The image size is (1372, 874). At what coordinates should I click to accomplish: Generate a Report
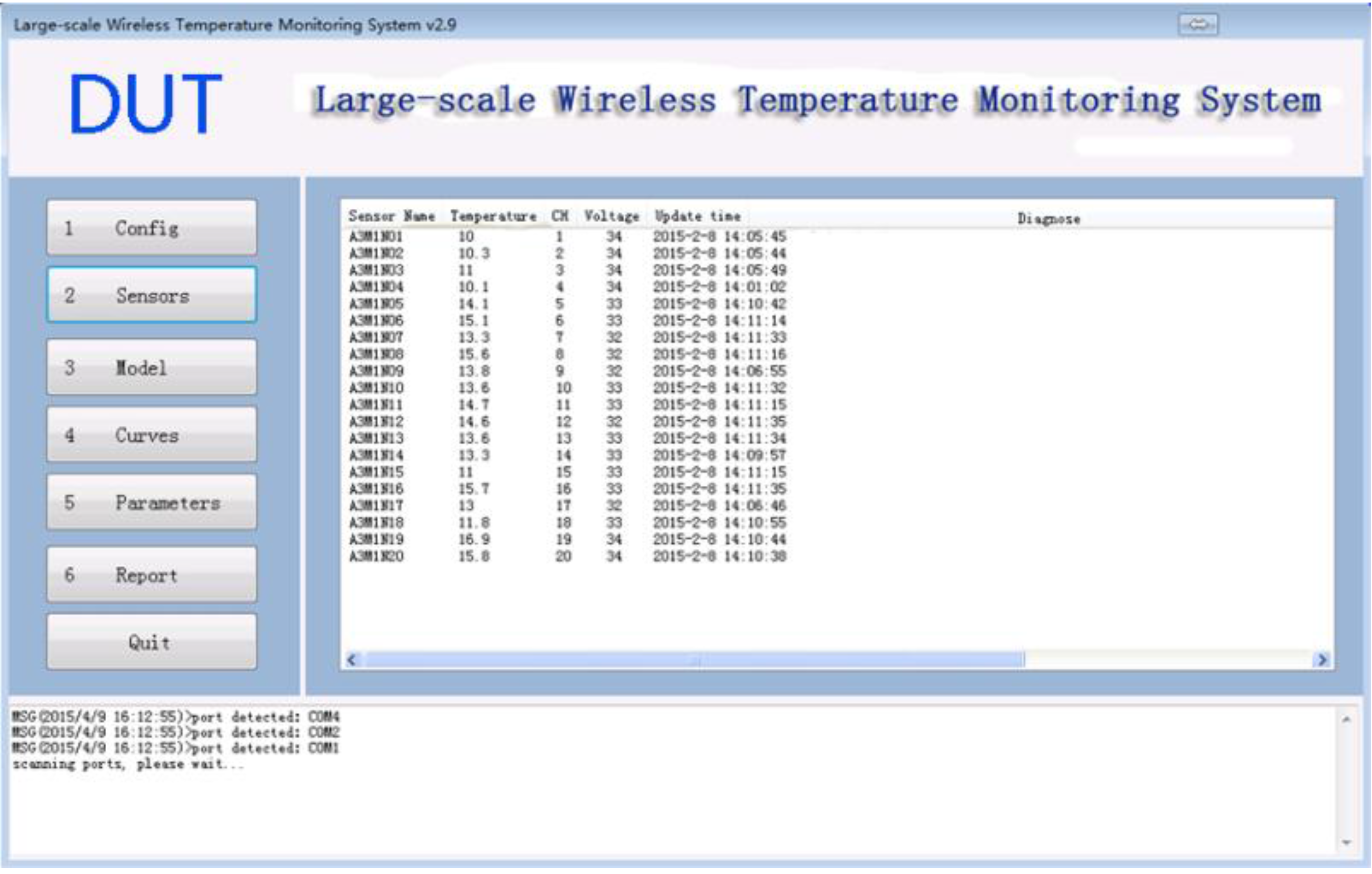pos(151,576)
